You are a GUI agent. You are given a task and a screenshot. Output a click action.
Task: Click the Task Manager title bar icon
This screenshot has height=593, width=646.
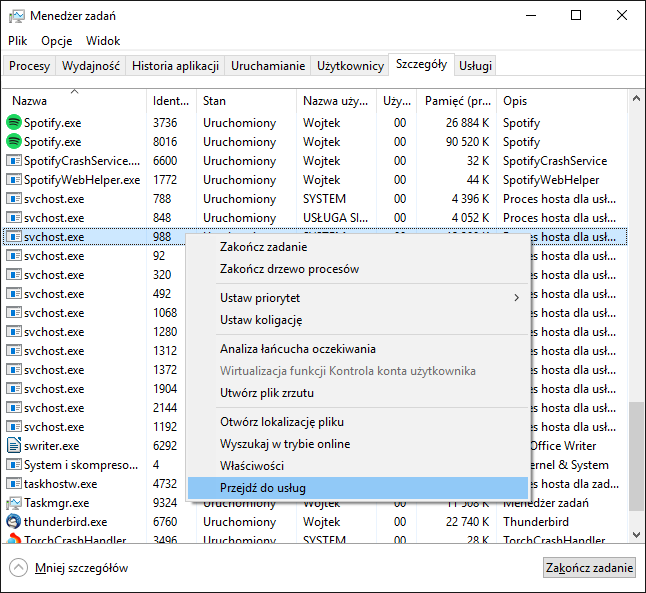(x=16, y=15)
